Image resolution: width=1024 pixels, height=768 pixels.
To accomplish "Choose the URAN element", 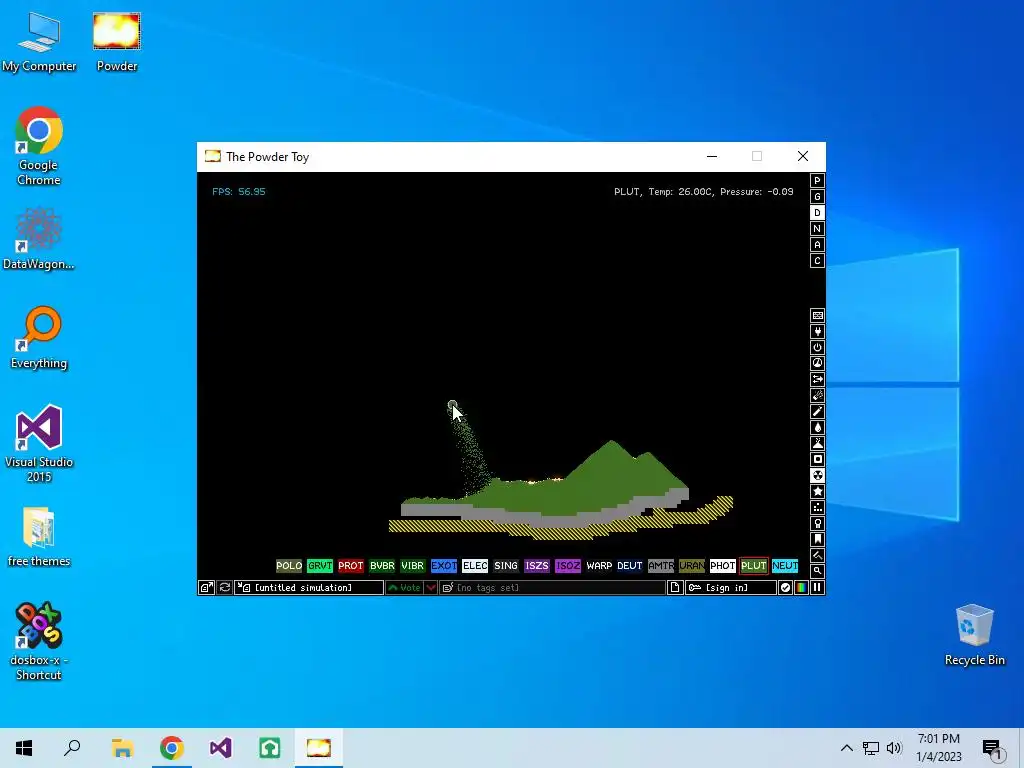I will (x=692, y=566).
